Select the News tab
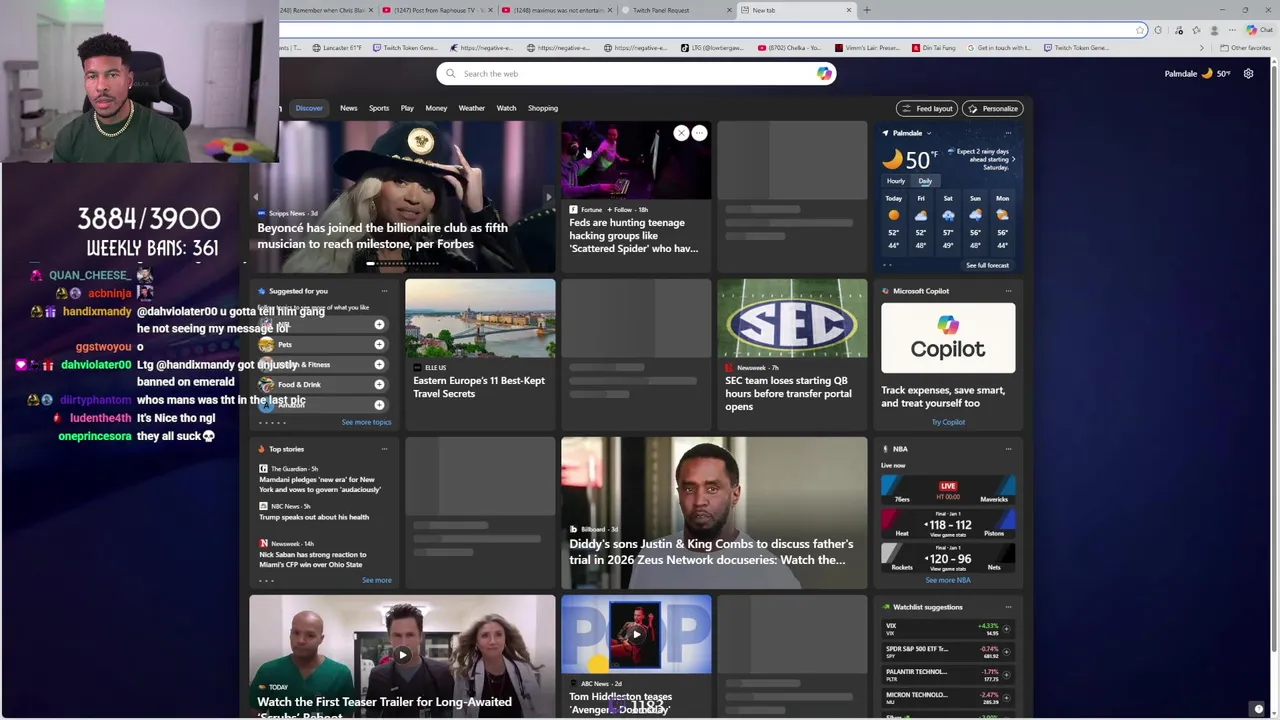This screenshot has height=720, width=1280. (348, 108)
